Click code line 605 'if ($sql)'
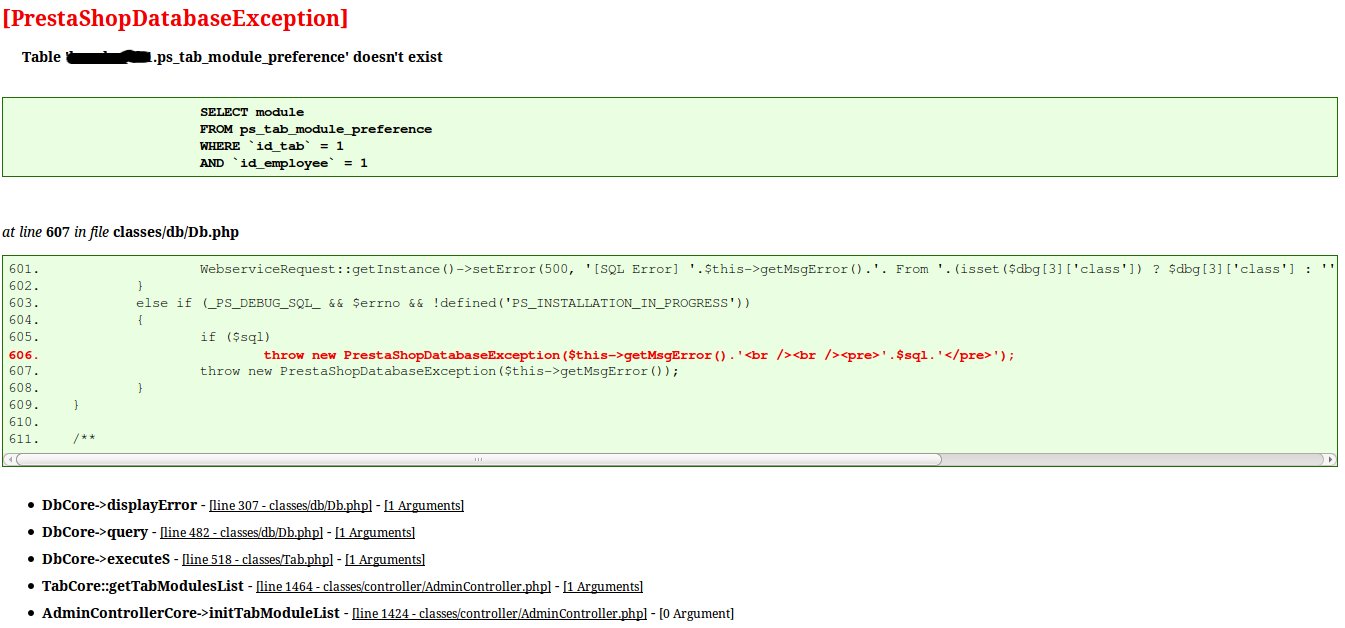1345x628 pixels. (236, 337)
